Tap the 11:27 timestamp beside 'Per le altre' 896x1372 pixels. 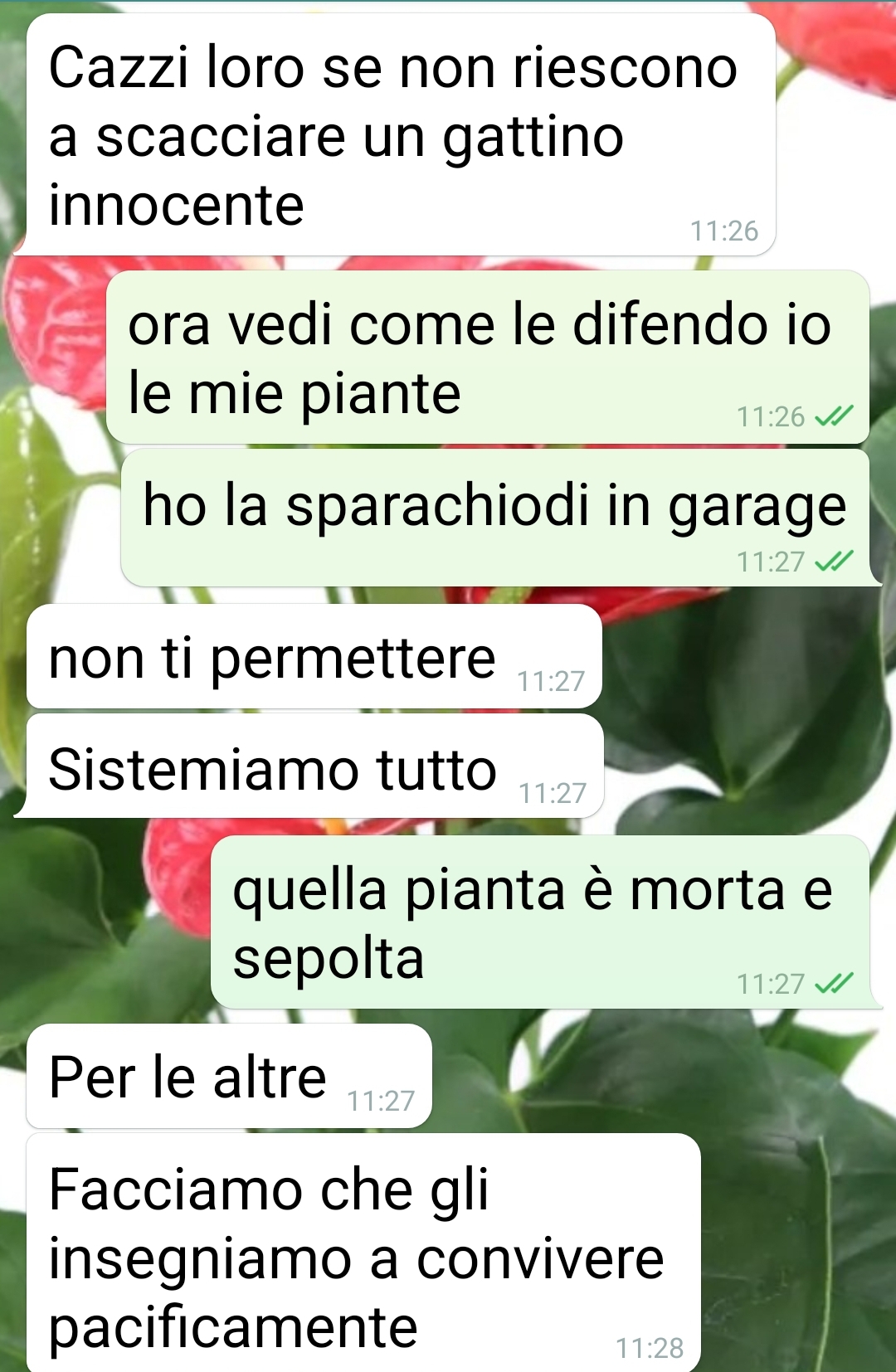381,1101
